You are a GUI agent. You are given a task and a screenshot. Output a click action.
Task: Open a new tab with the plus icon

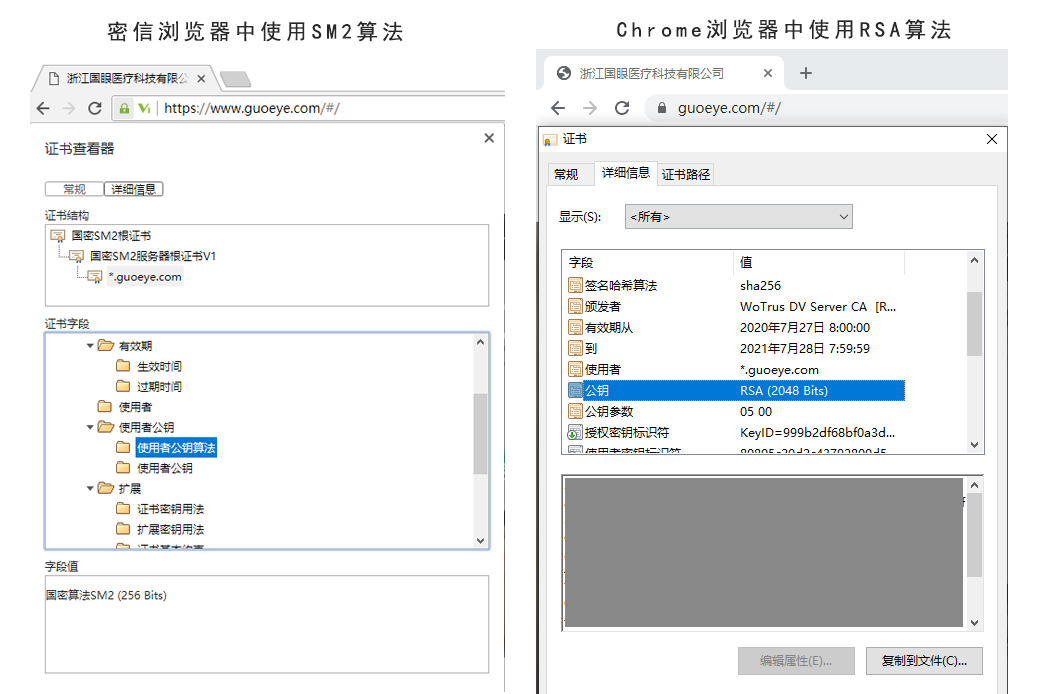click(x=806, y=73)
